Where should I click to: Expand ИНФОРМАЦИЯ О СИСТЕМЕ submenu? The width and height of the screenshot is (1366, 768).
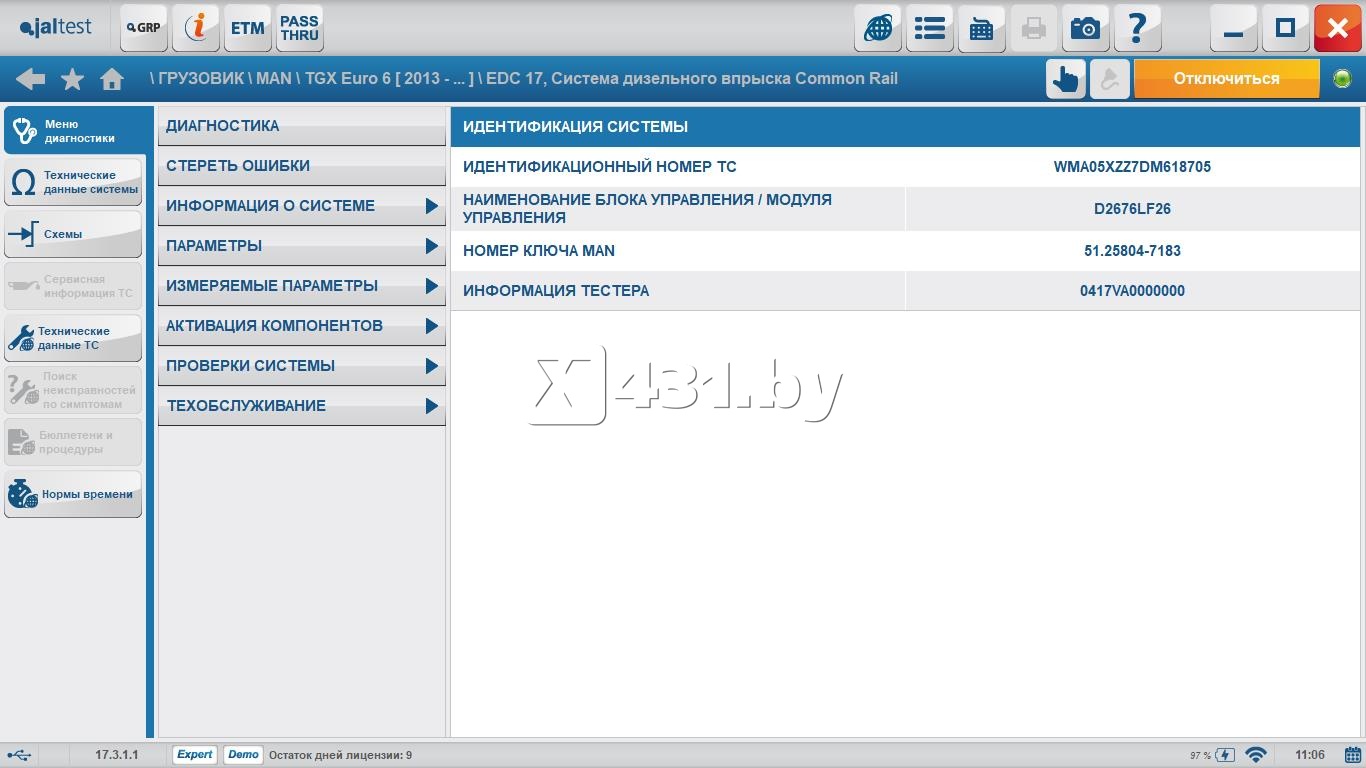[301, 206]
